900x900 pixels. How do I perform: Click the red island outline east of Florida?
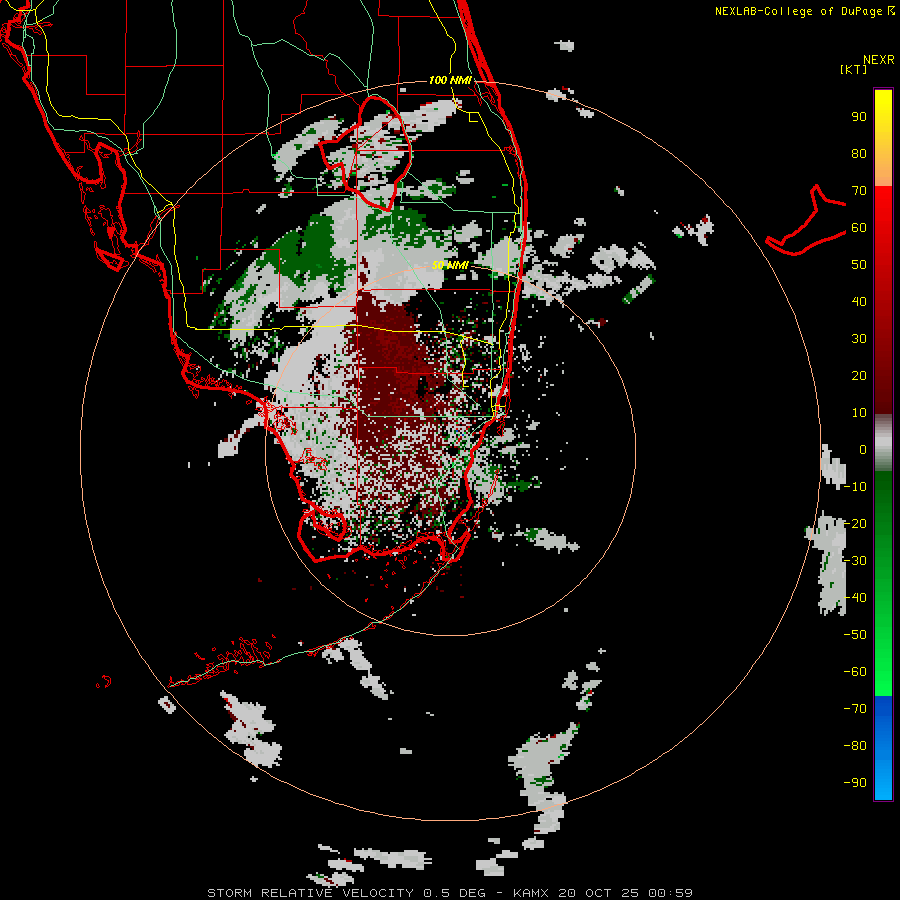(806, 221)
